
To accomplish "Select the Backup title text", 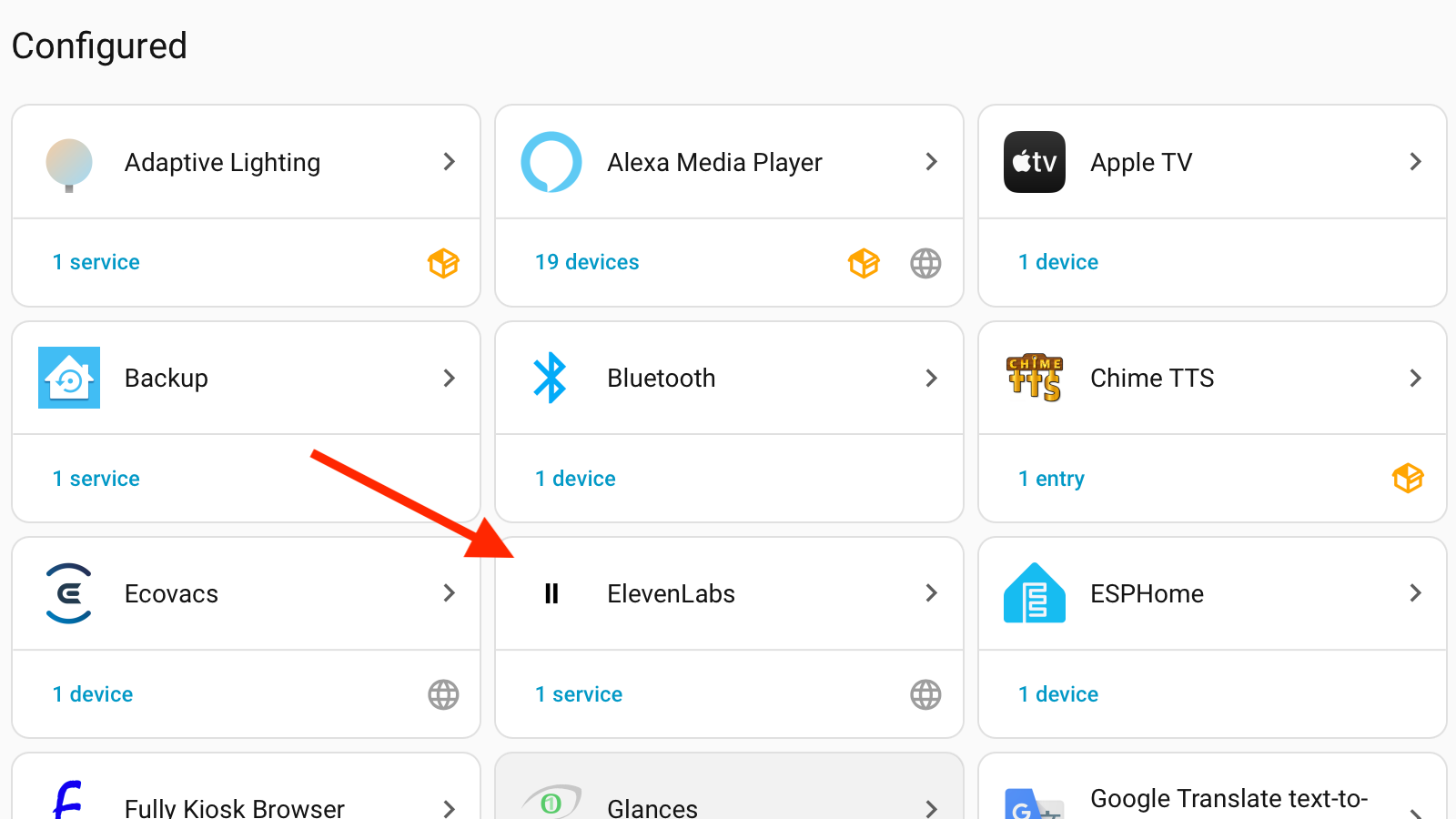I will [167, 379].
